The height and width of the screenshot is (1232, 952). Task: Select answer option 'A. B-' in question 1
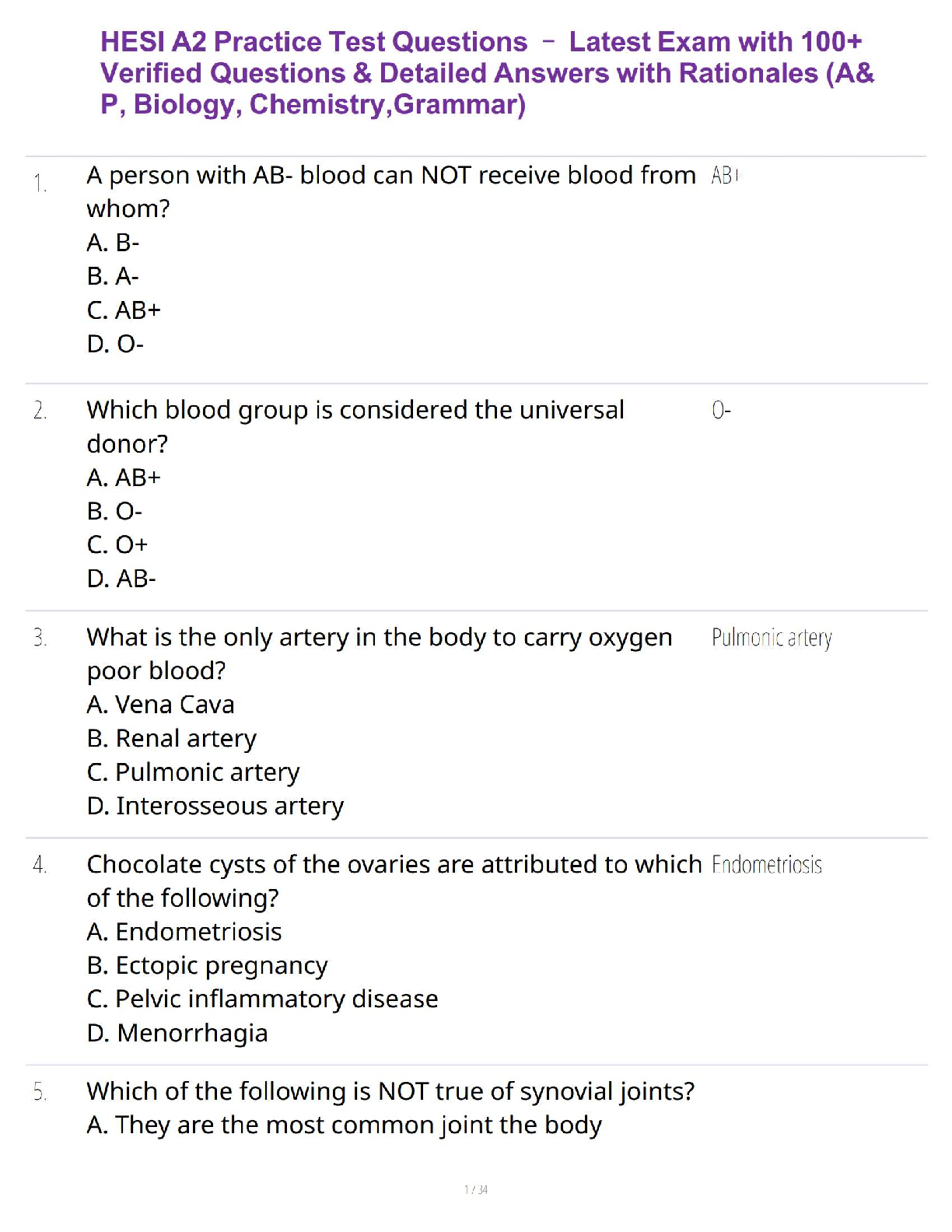[x=114, y=243]
